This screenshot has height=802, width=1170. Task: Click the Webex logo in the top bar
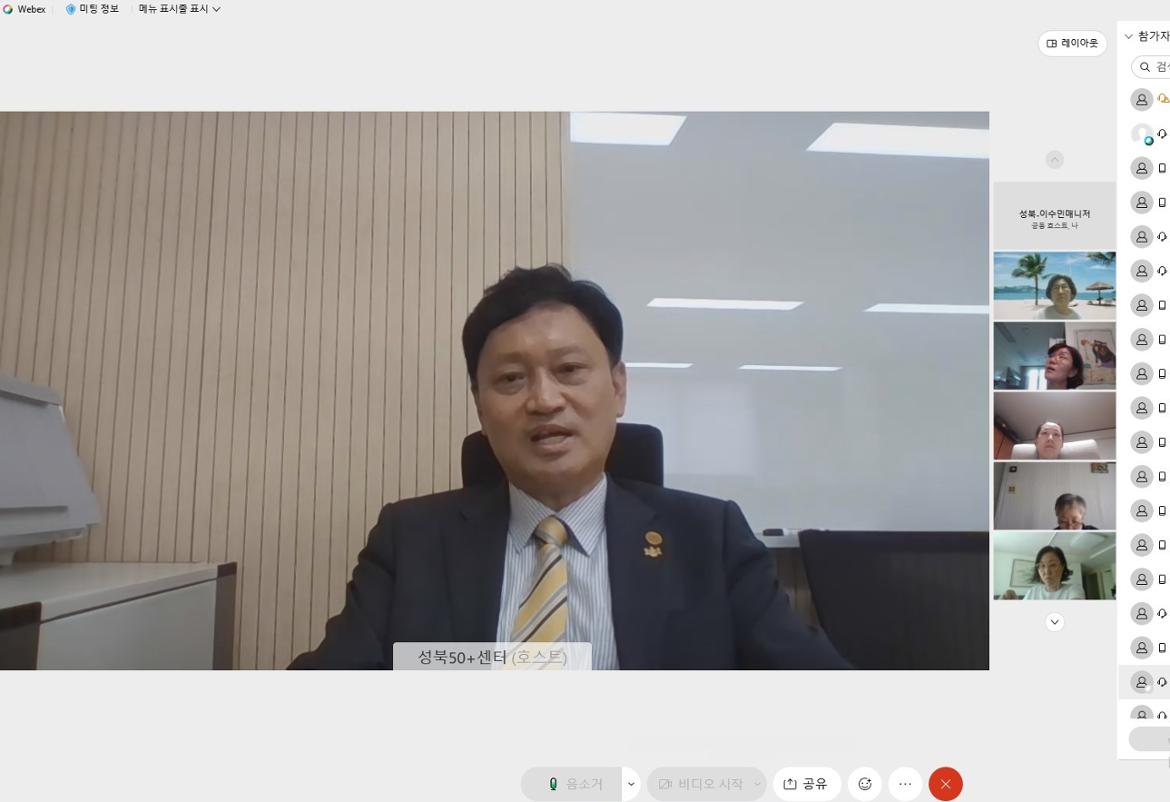click(8, 8)
